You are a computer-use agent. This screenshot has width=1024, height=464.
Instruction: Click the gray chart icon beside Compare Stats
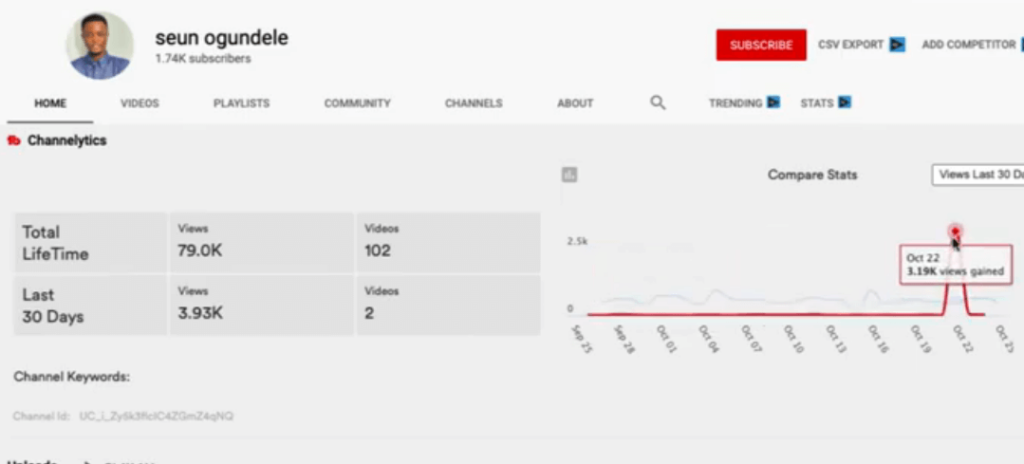pos(569,174)
